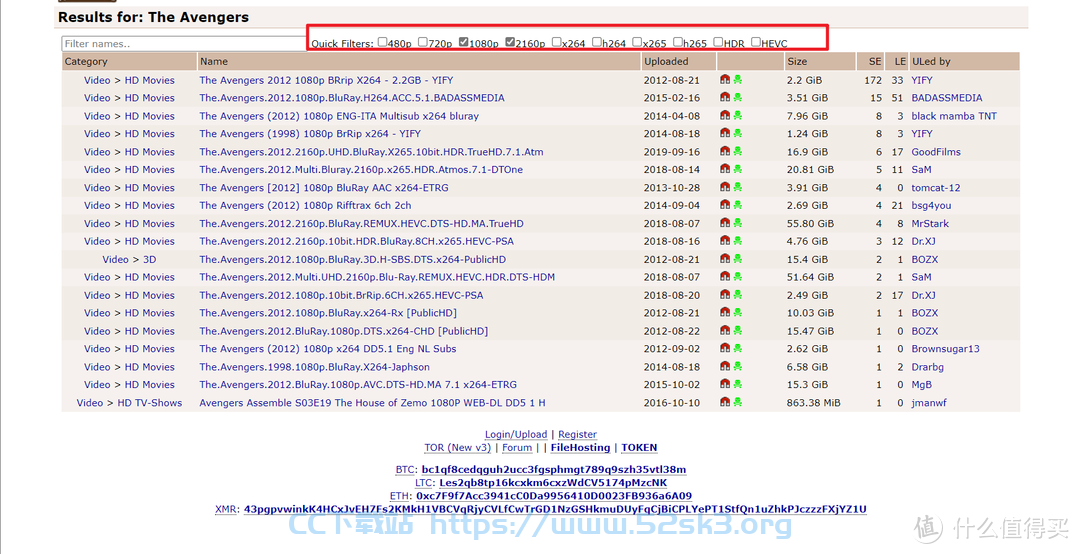The image size is (1080, 554).
Task: Open the TOKEN link
Action: [639, 447]
